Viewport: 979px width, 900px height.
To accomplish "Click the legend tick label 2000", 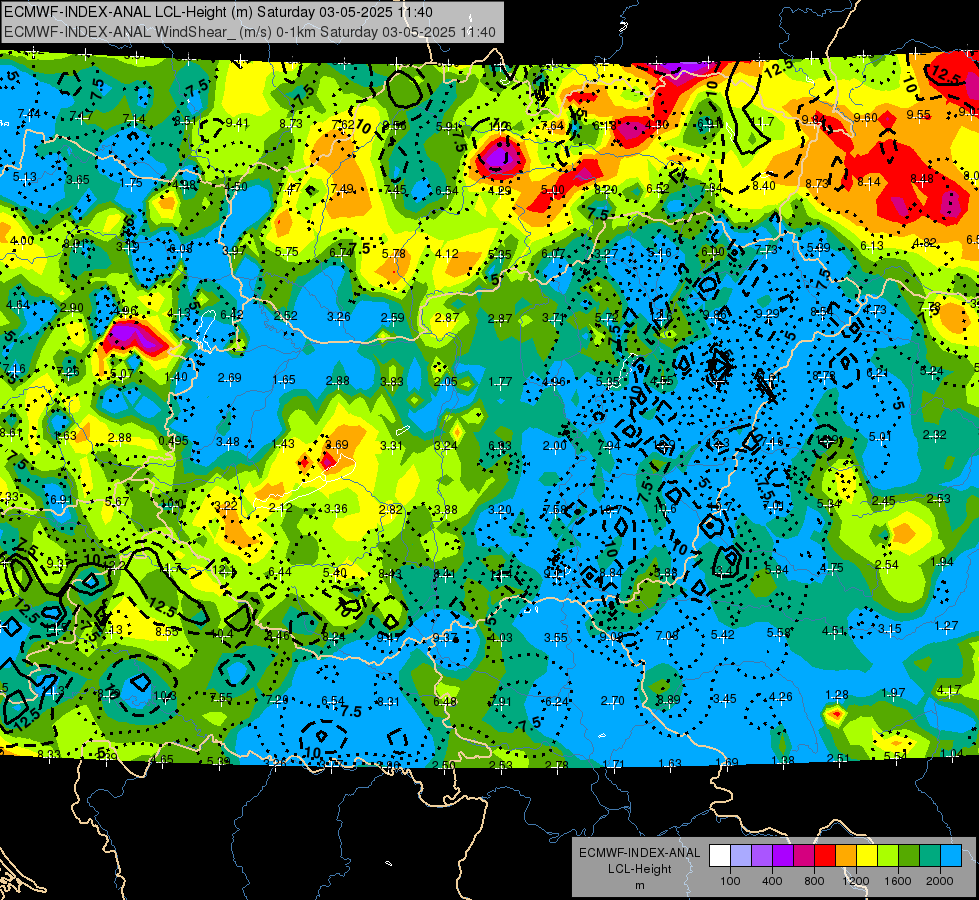I will click(x=940, y=881).
